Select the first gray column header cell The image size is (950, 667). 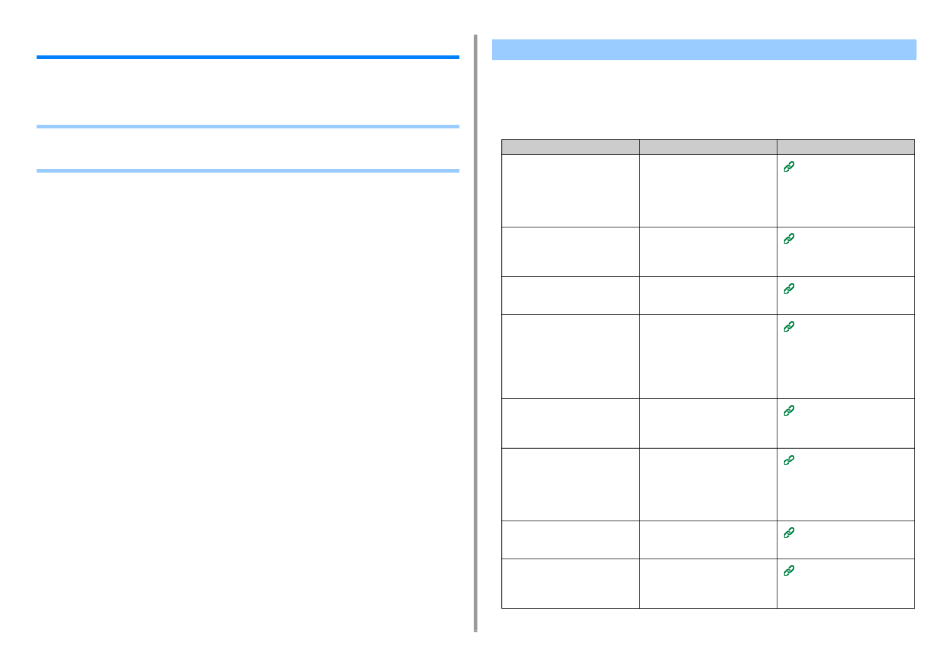(570, 147)
